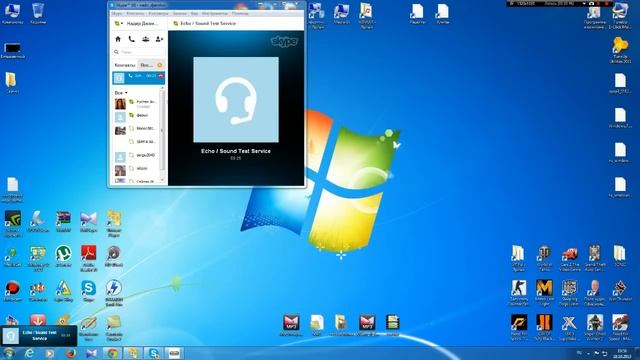Viewport: 640px width, 360px height.
Task: Open Computer icon on desktop
Action: [x=12, y=13]
